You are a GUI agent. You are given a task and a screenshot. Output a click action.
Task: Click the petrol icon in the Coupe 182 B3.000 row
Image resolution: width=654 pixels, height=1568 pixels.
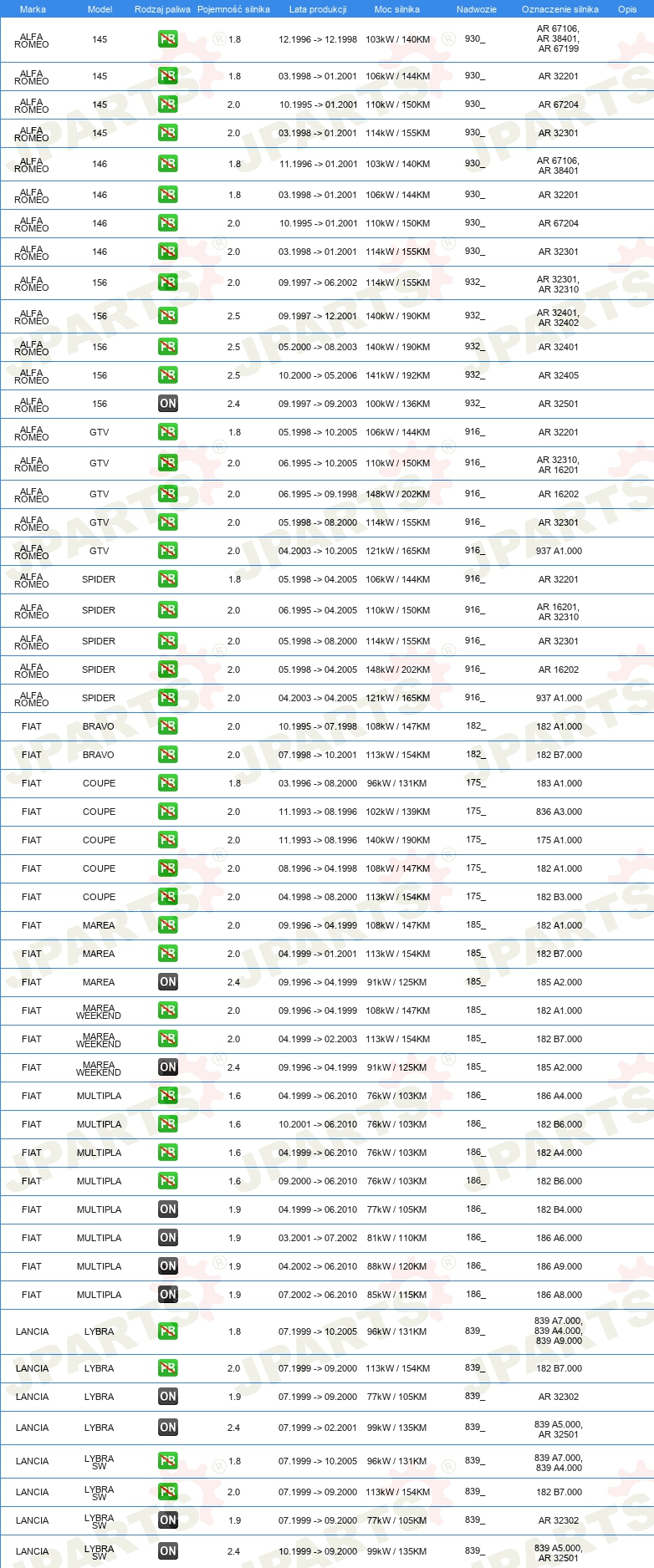168,897
